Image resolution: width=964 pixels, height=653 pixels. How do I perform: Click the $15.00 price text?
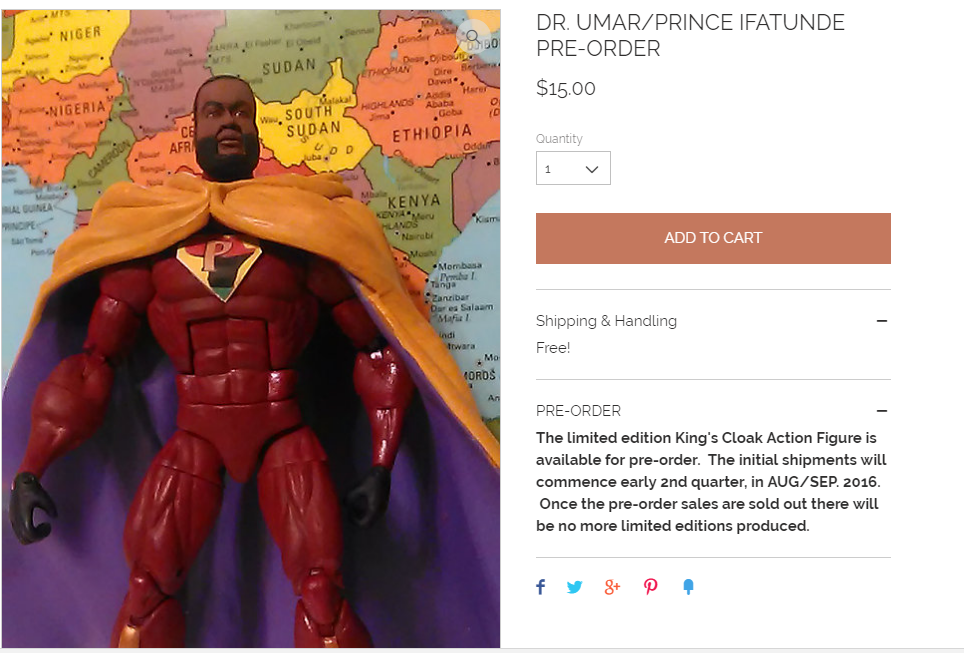(566, 88)
